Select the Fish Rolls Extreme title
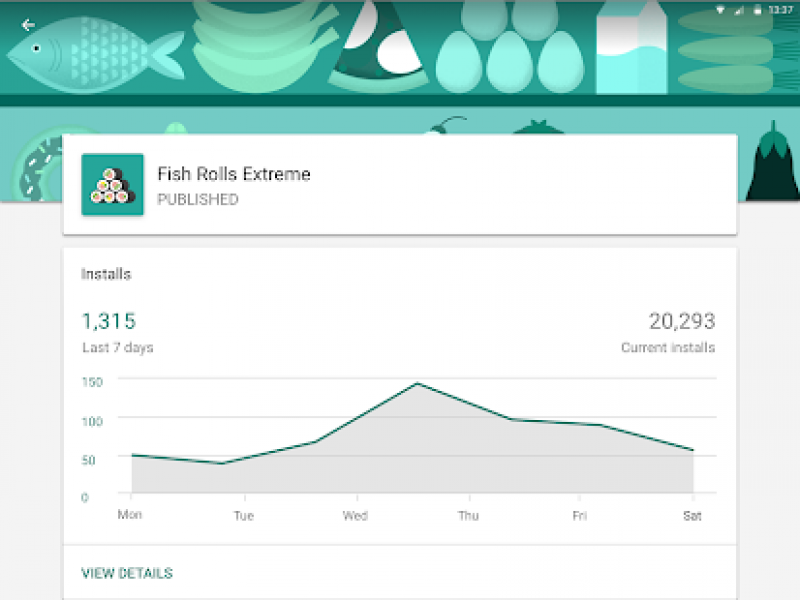The height and width of the screenshot is (600, 800). coord(234,174)
